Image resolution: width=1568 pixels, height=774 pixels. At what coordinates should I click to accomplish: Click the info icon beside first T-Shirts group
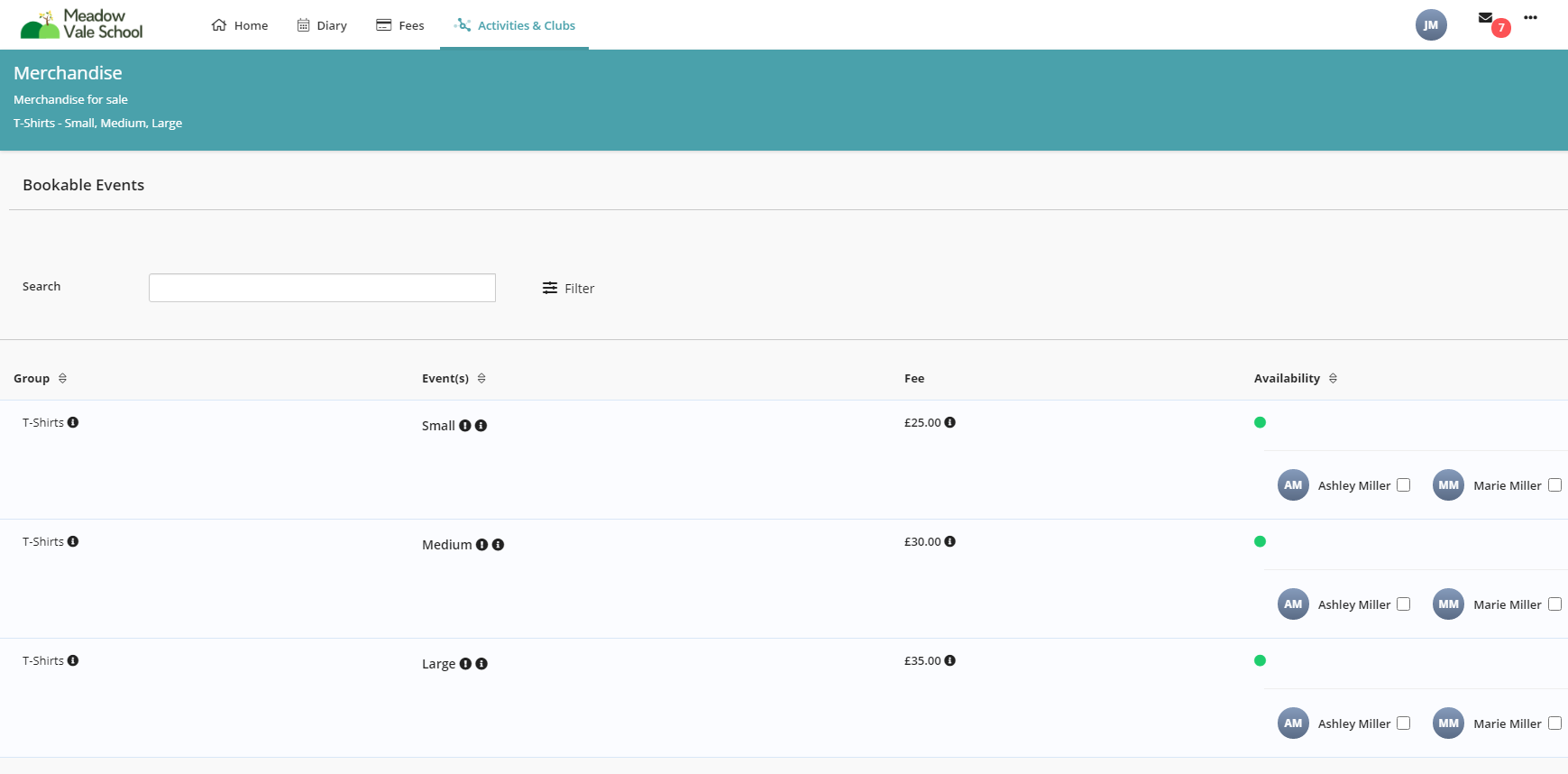coord(73,422)
